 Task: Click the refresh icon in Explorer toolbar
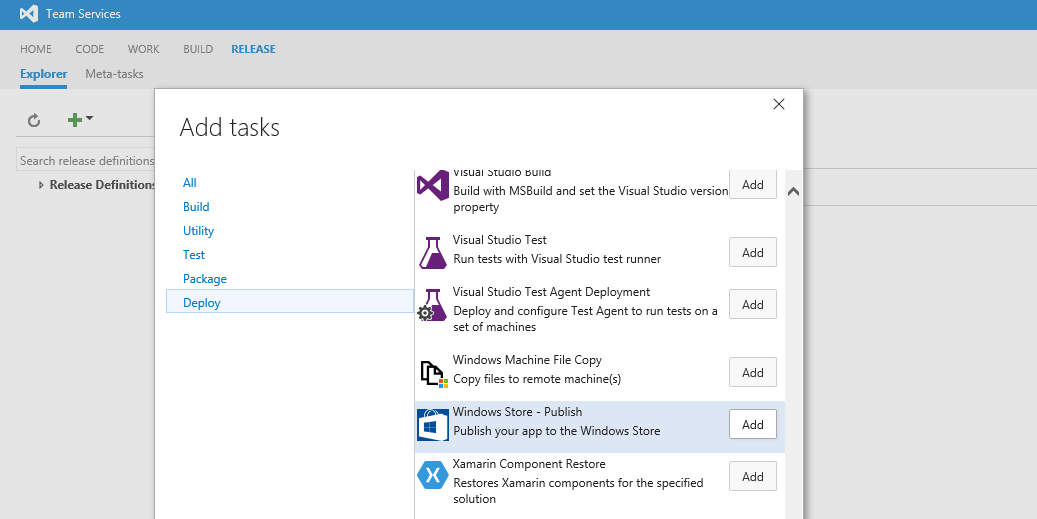pos(34,120)
